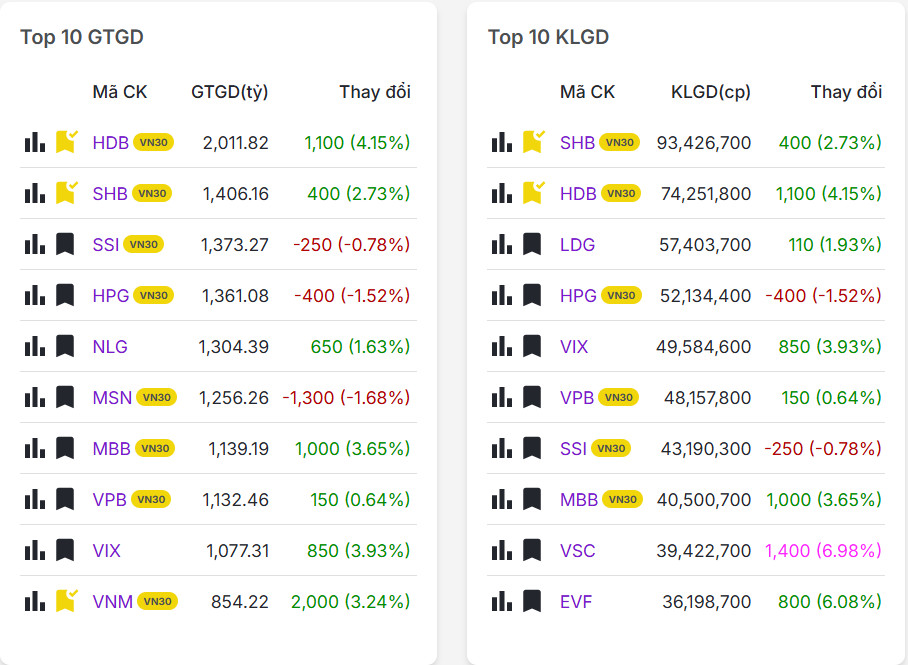The image size is (908, 665).
Task: Toggle the HPG bookmark in Top 10 KLGD
Action: pos(532,295)
